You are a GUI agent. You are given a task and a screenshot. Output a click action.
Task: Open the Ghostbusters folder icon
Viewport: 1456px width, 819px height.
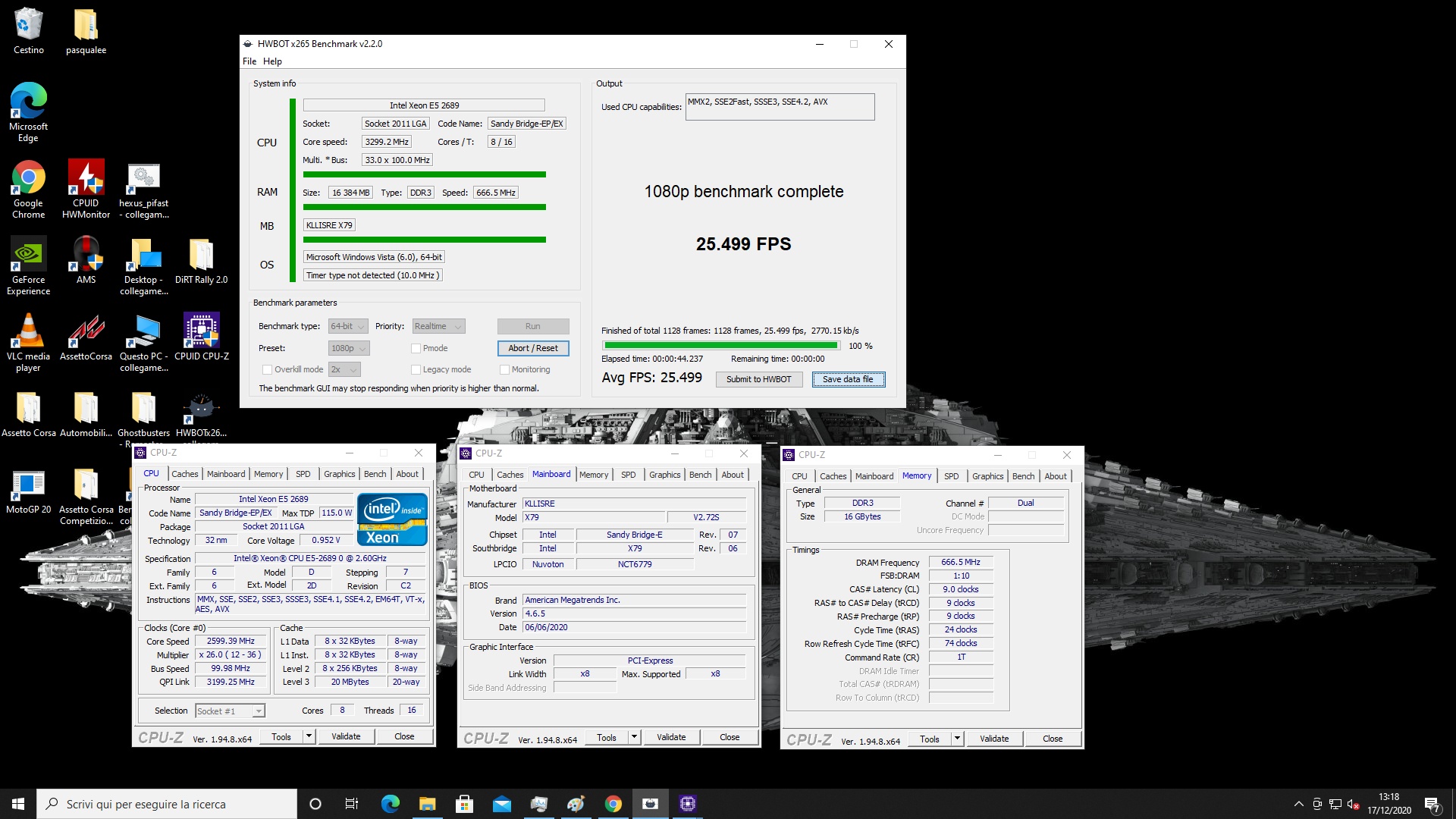(143, 414)
